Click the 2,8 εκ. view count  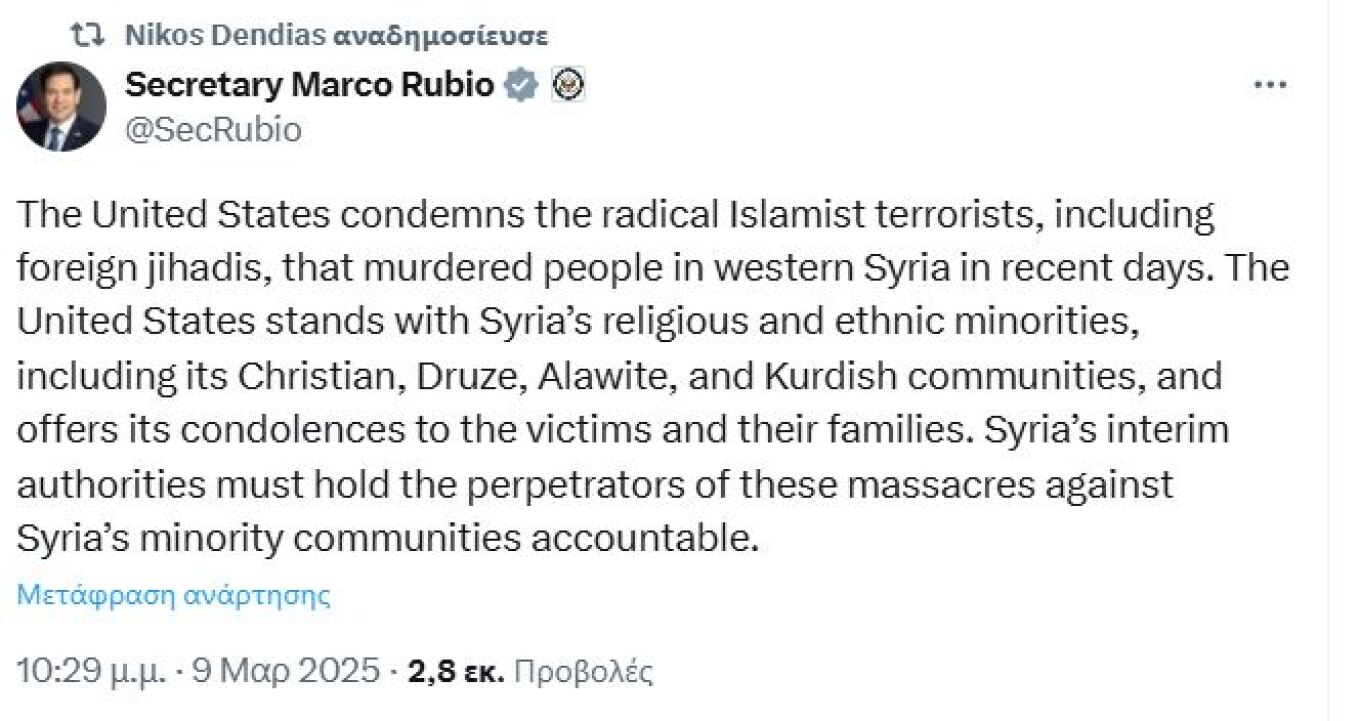point(455,669)
